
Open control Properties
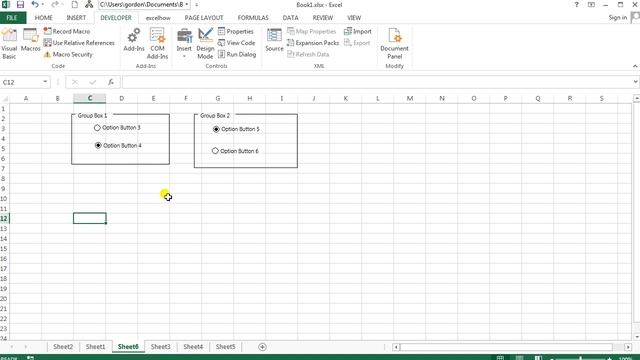[236, 31]
